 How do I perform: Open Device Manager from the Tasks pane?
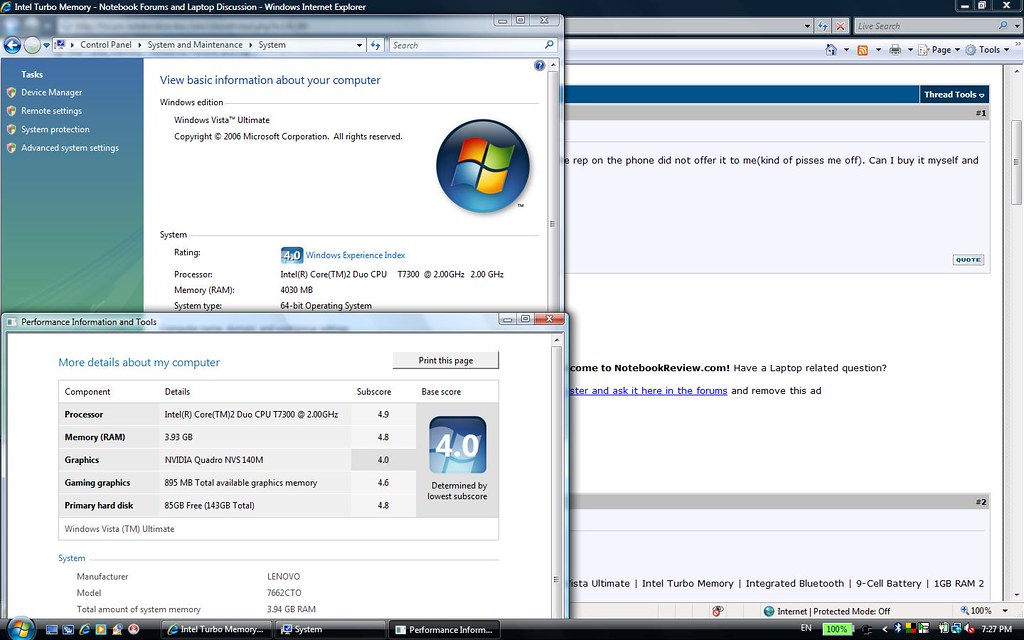tap(52, 93)
